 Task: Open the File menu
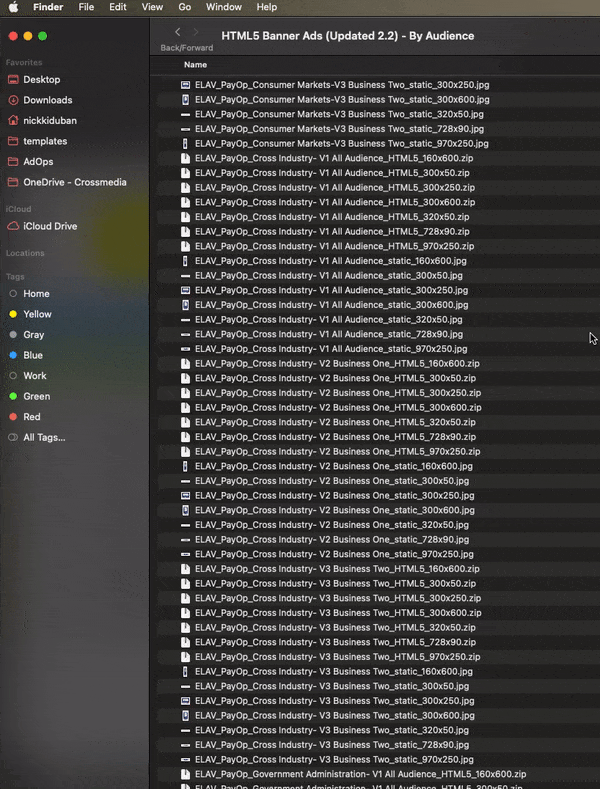click(x=86, y=7)
